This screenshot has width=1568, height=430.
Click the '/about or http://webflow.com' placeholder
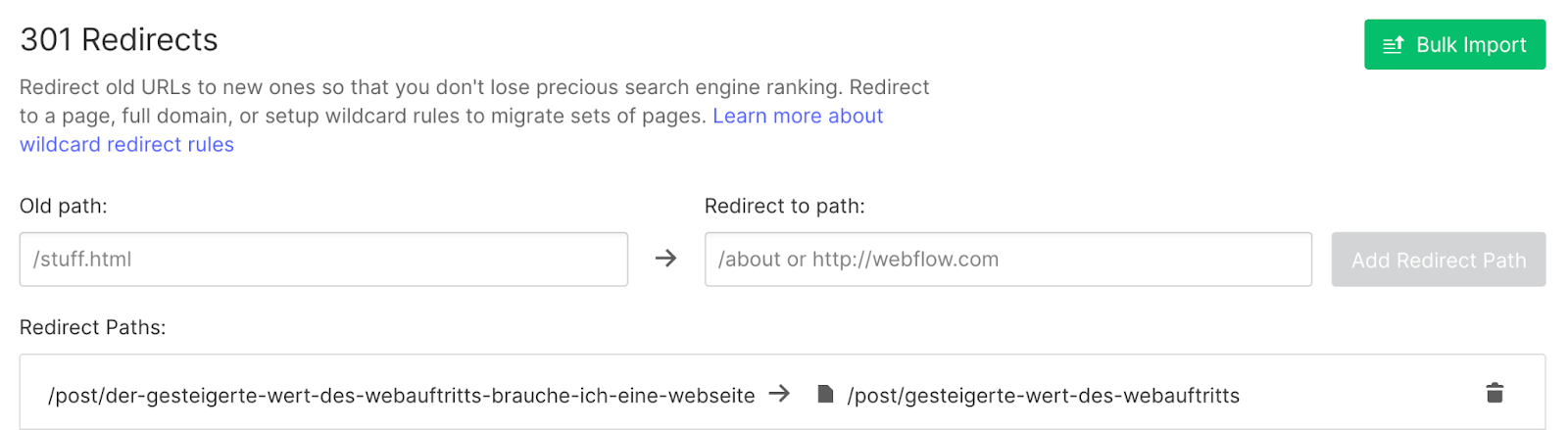tap(858, 260)
